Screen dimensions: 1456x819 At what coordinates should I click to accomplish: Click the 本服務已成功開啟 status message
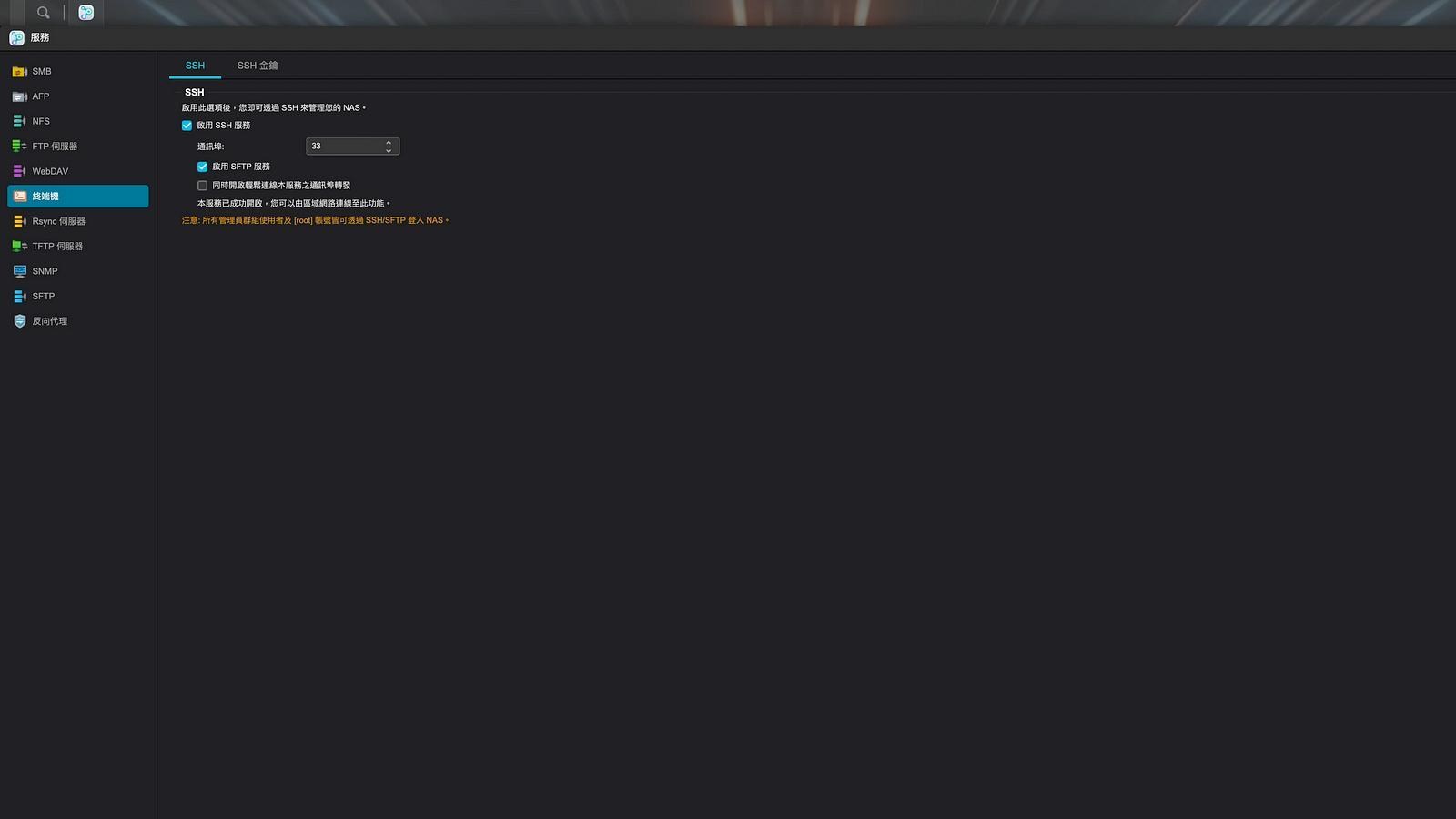[x=293, y=204]
